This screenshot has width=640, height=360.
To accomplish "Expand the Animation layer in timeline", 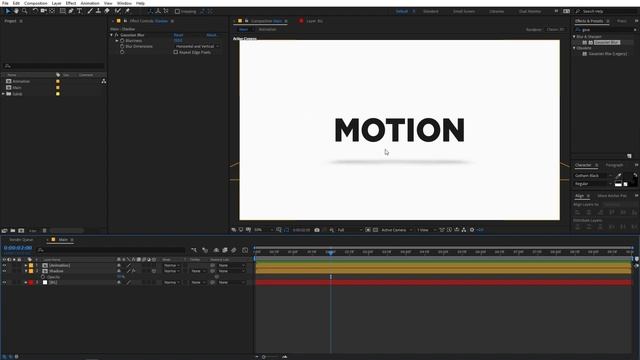I will [26, 265].
